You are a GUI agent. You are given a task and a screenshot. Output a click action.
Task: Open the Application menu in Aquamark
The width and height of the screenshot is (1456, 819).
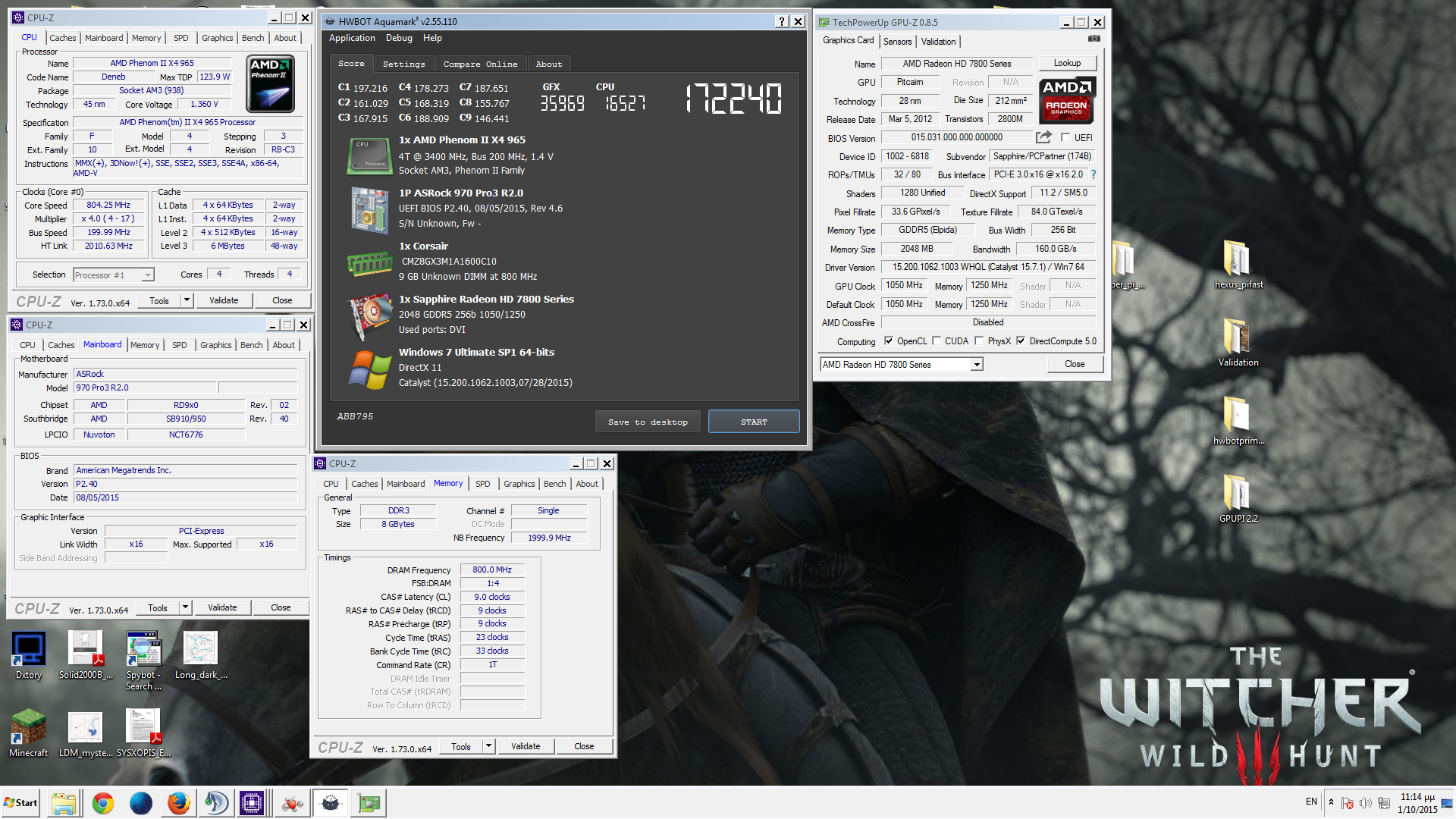point(352,38)
